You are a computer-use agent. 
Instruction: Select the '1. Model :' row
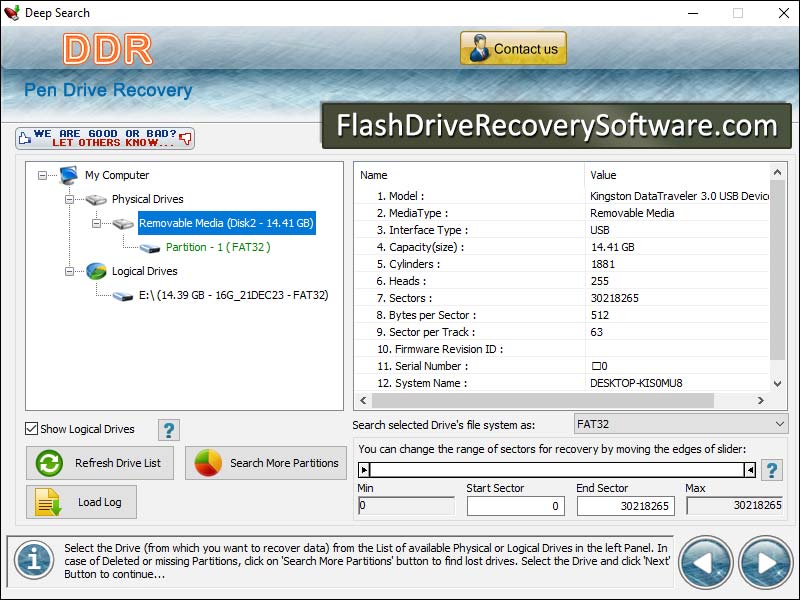(x=562, y=196)
